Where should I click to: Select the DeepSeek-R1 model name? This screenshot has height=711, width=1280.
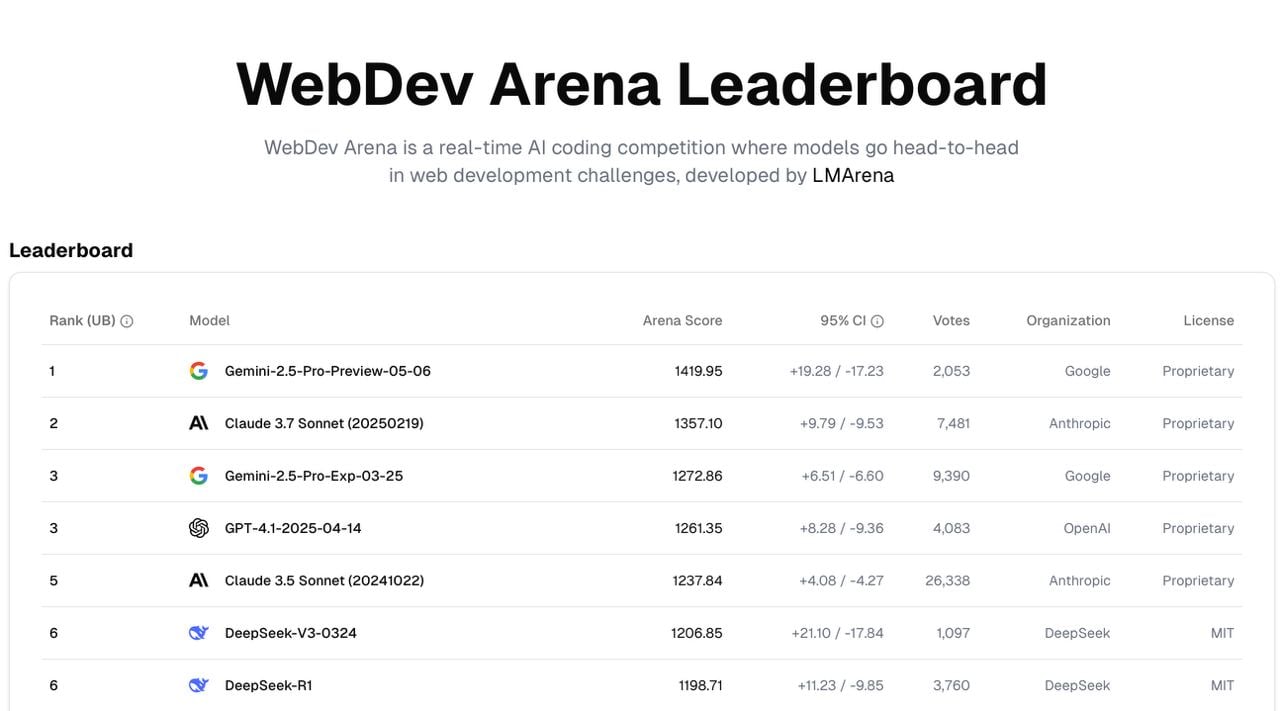[x=269, y=685]
